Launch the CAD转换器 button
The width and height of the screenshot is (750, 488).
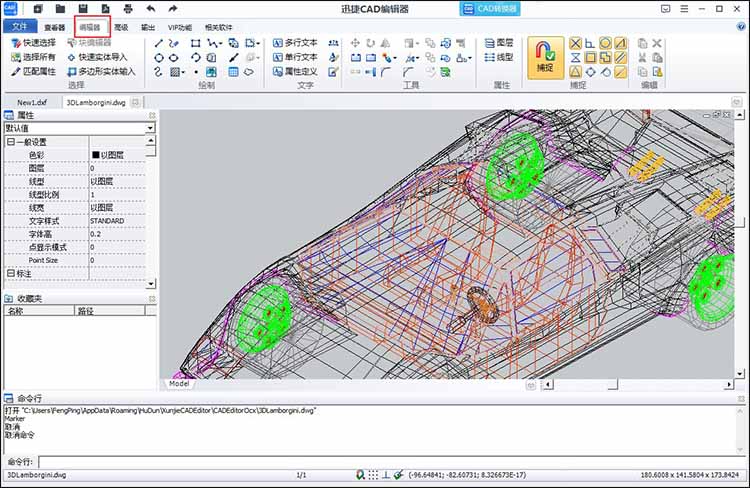[490, 9]
